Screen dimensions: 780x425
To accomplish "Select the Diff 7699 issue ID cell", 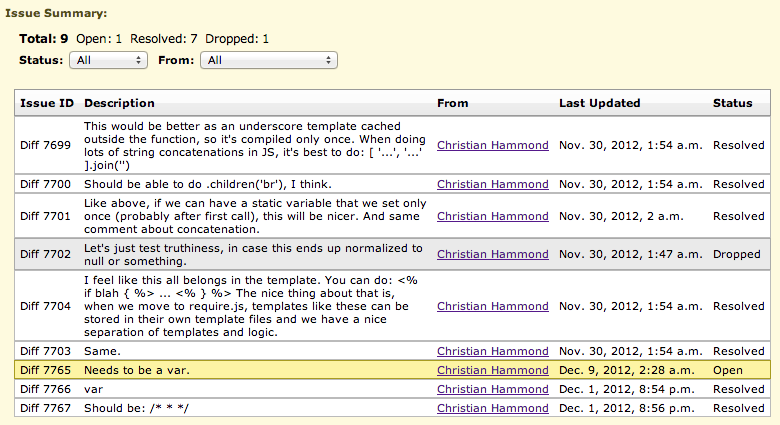I will point(45,145).
